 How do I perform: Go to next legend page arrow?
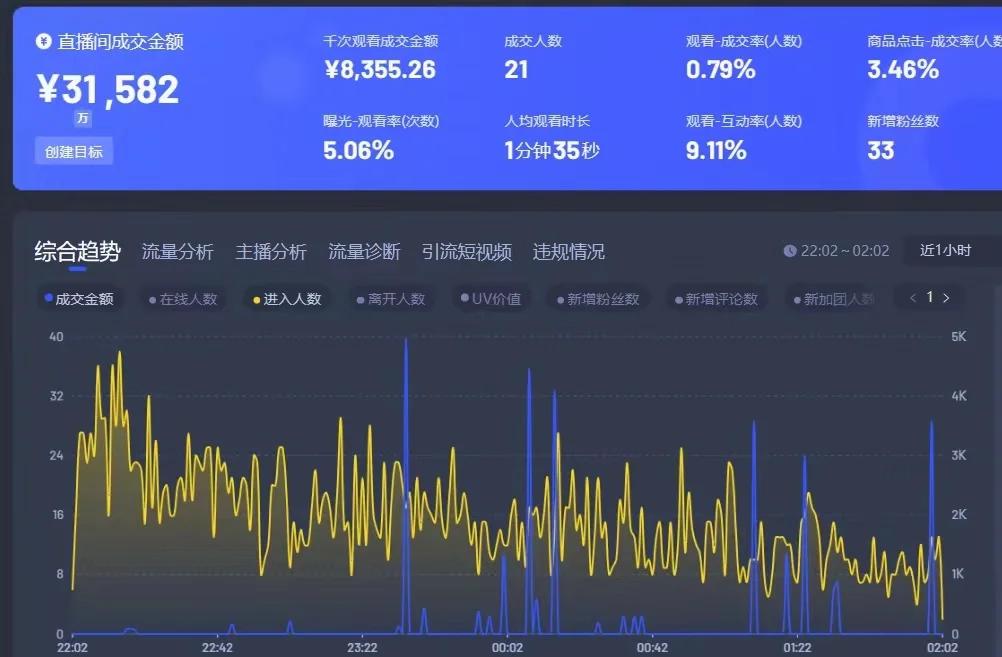point(946,298)
